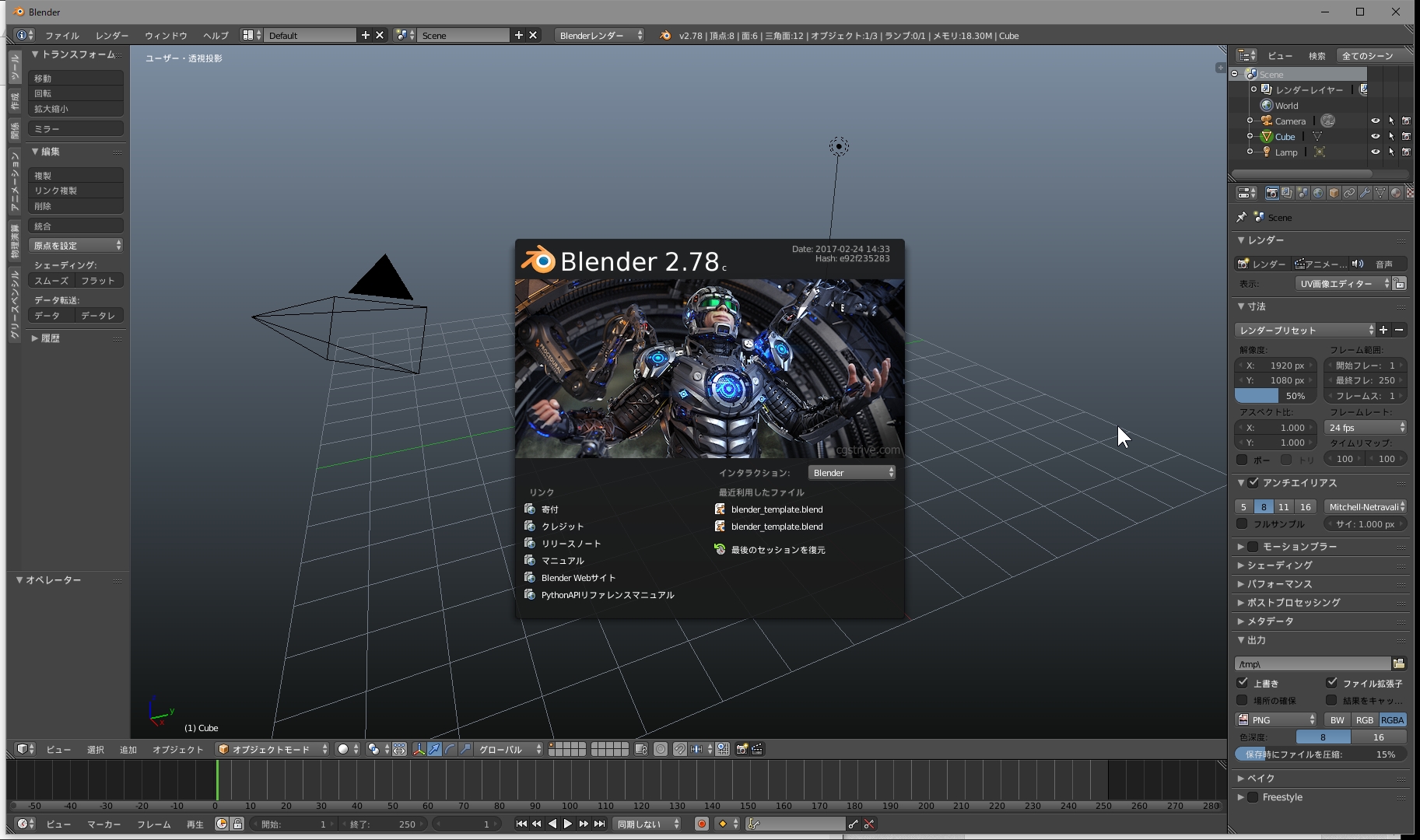This screenshot has height=840, width=1420.
Task: Click the OpenGL render animation clapper icon
Action: (x=757, y=749)
